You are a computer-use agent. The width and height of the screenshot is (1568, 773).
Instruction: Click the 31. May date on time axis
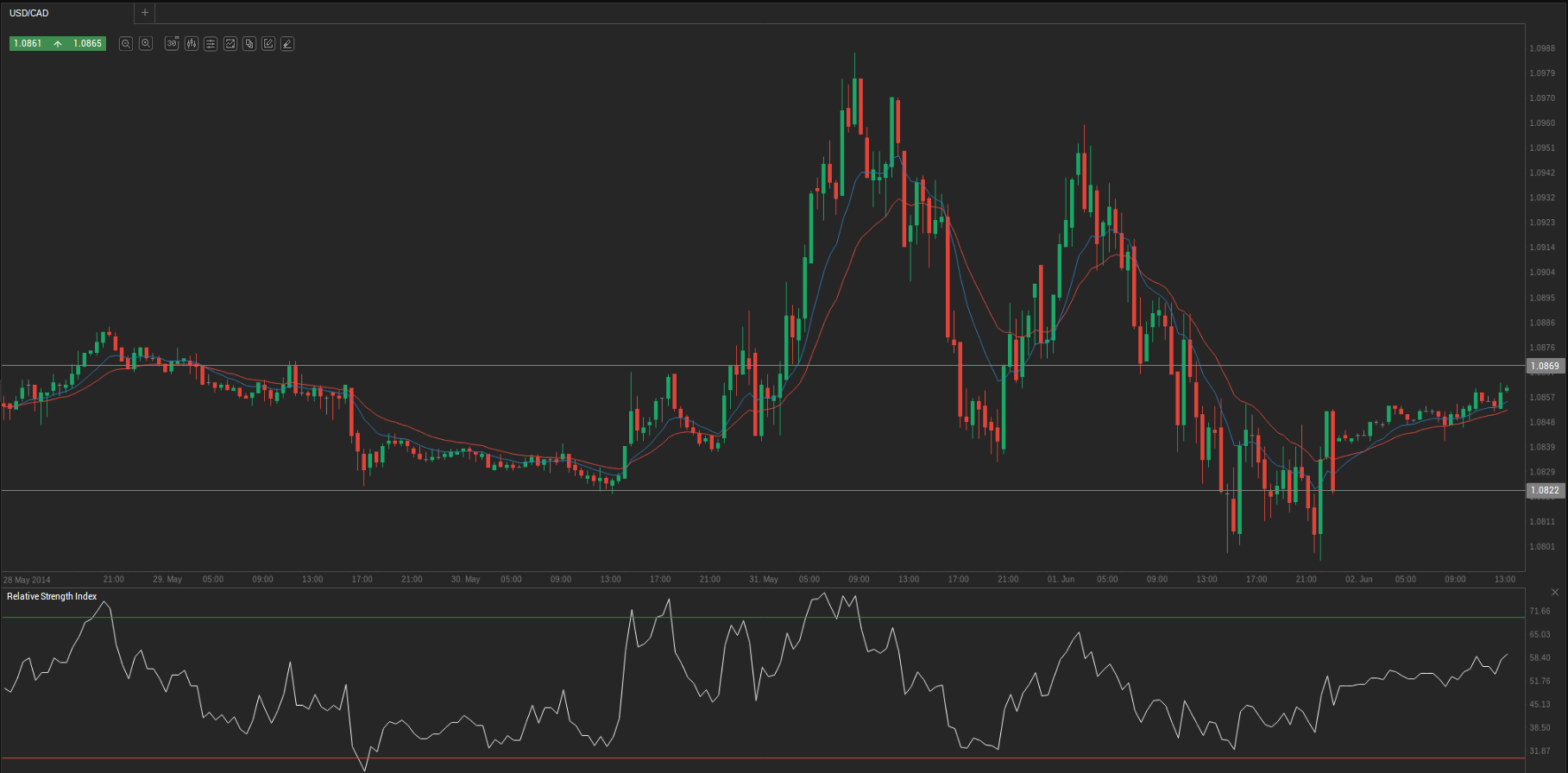click(764, 579)
